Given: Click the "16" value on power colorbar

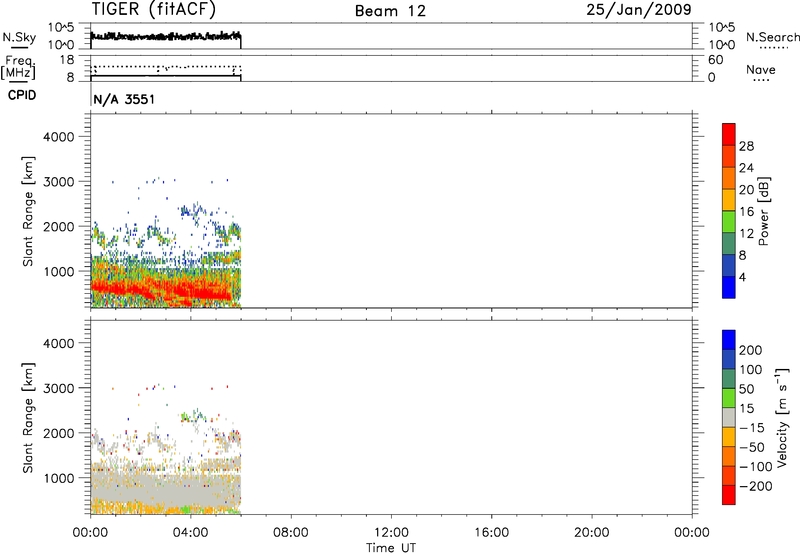Looking at the screenshot, I should 746,212.
